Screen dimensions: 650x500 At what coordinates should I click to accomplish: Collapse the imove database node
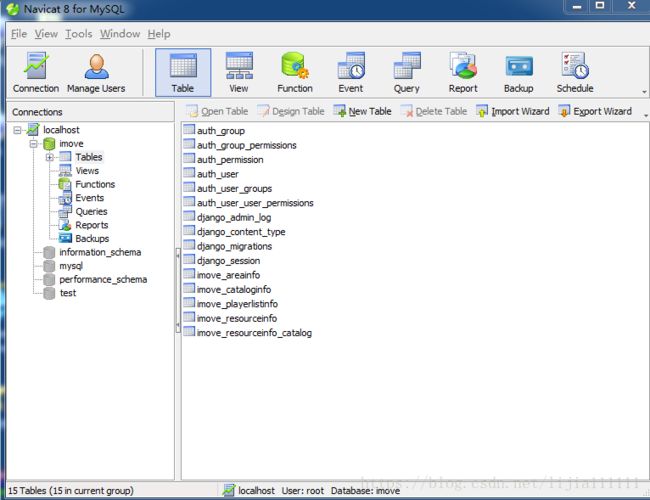pos(33,144)
